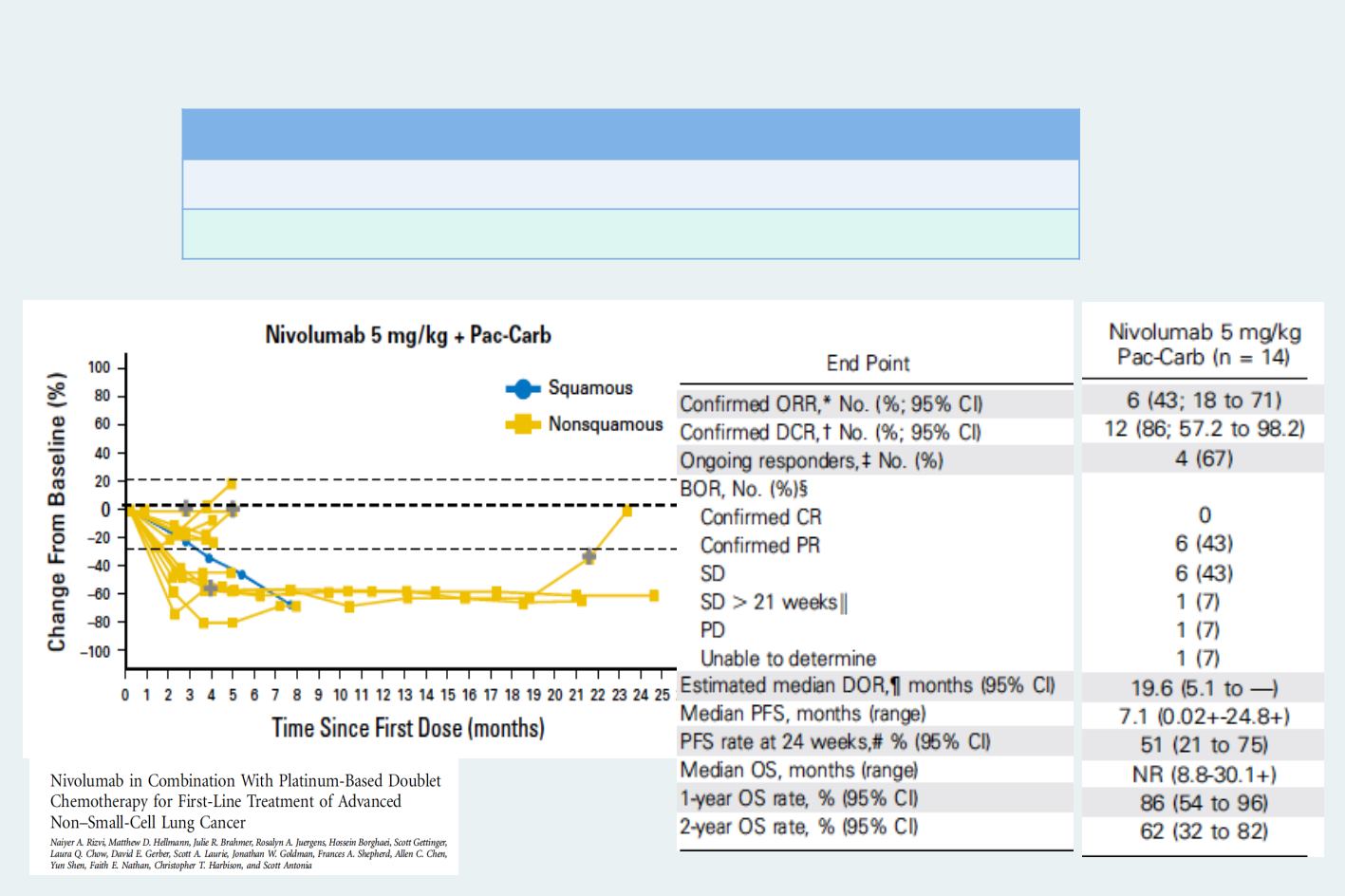Click the blue Squamous legend marker

tap(521, 388)
